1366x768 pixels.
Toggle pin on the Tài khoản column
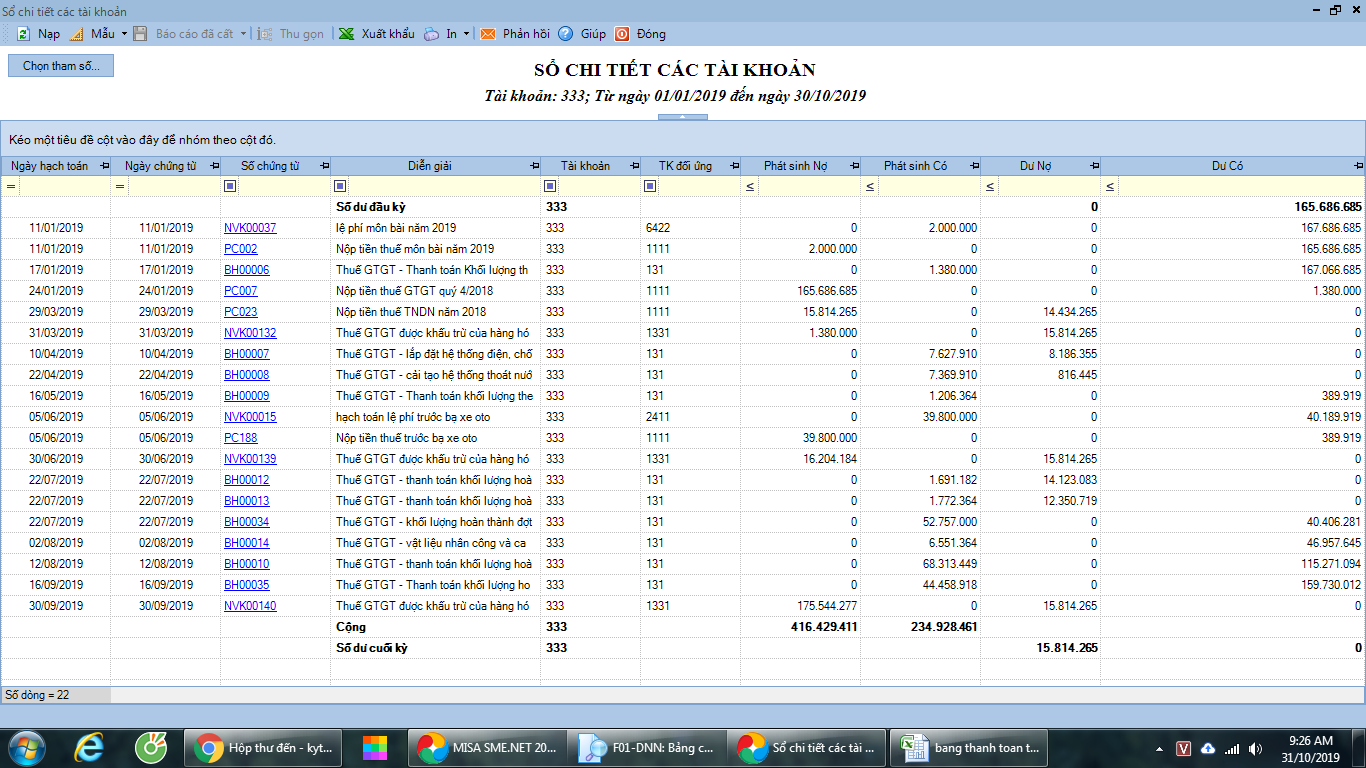click(x=634, y=166)
